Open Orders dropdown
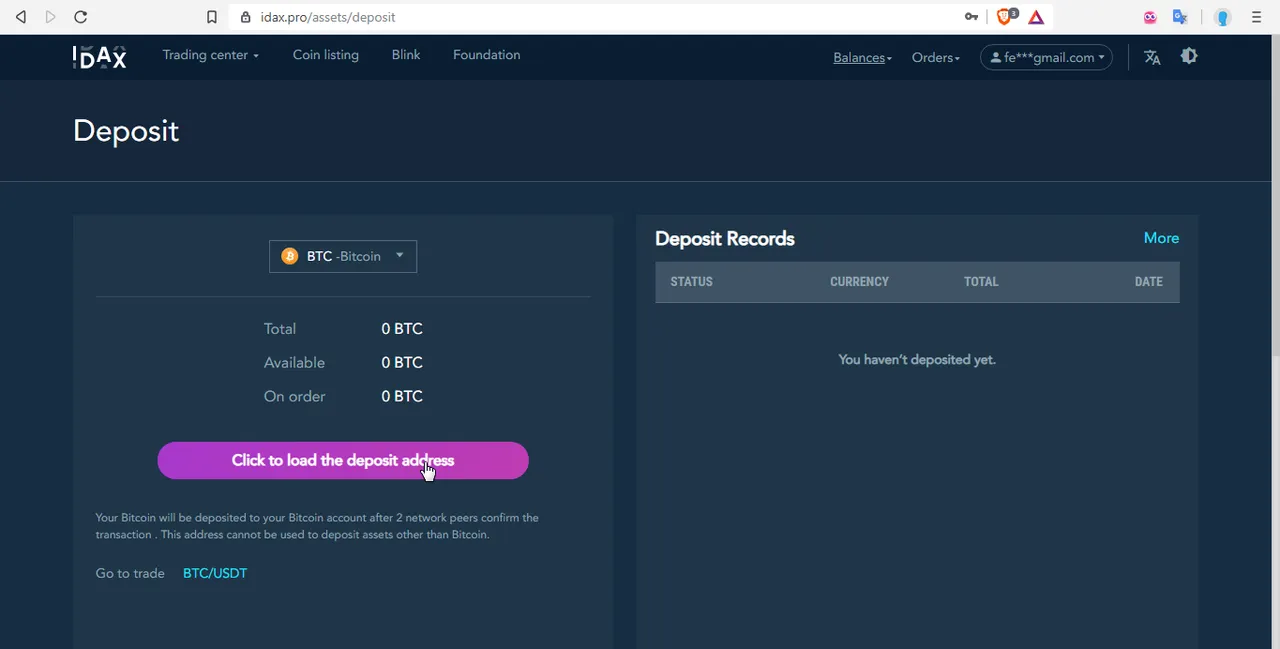 936,57
